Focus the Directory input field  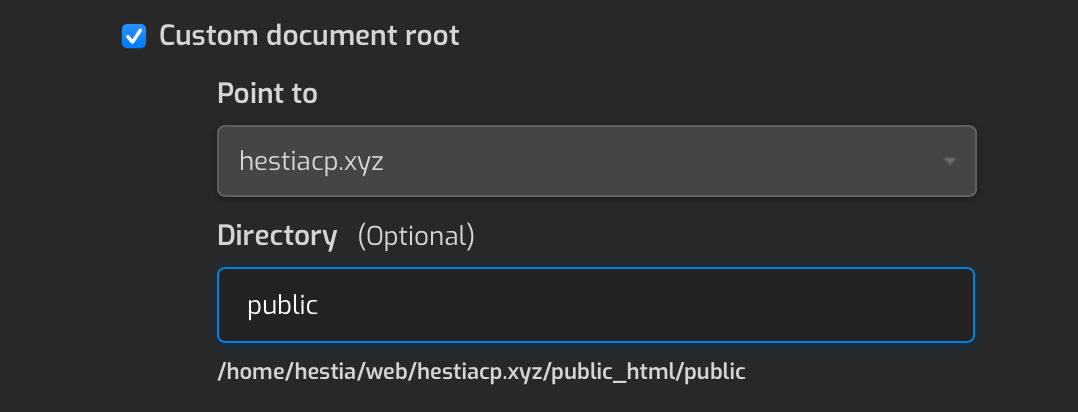(x=596, y=305)
